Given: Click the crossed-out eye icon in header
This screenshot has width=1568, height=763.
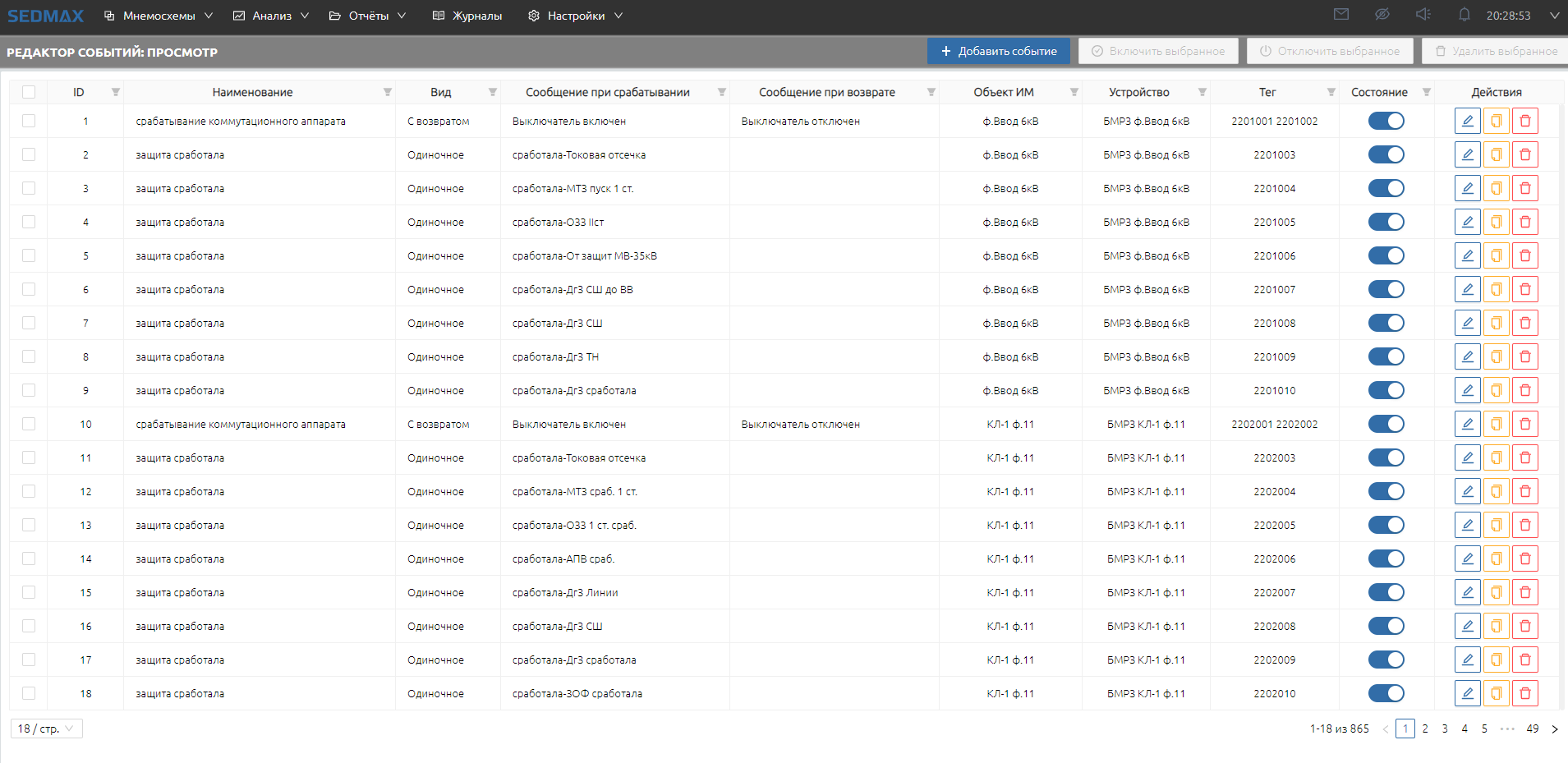Looking at the screenshot, I should [x=1382, y=15].
